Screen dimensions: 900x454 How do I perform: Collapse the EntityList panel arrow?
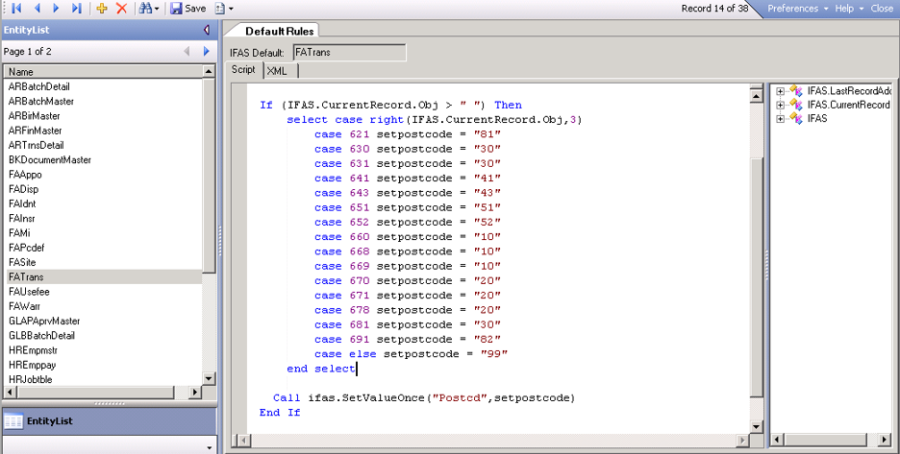click(x=207, y=31)
